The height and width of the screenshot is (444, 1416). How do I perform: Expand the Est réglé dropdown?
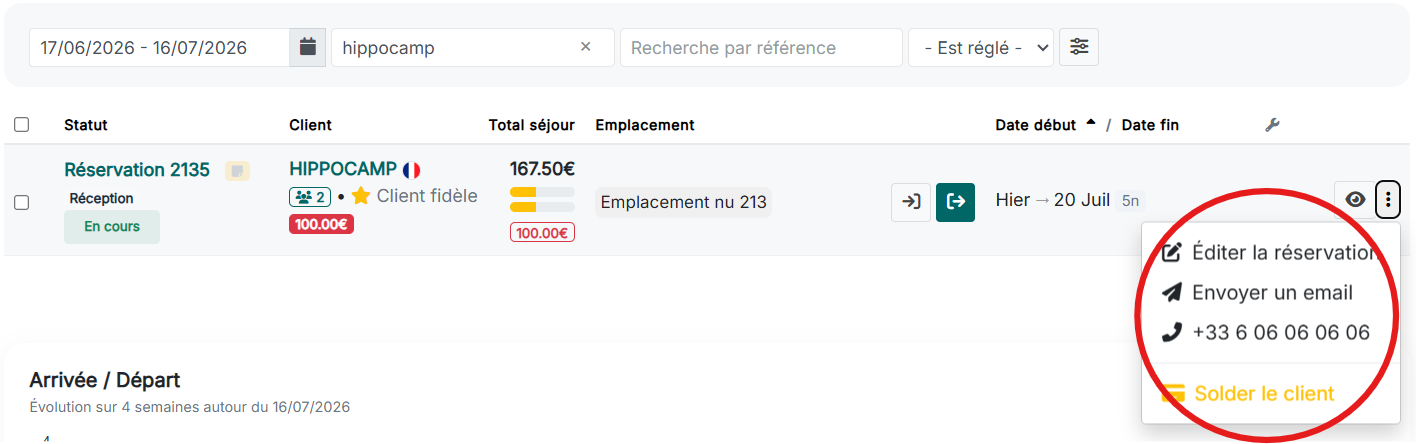pos(981,47)
